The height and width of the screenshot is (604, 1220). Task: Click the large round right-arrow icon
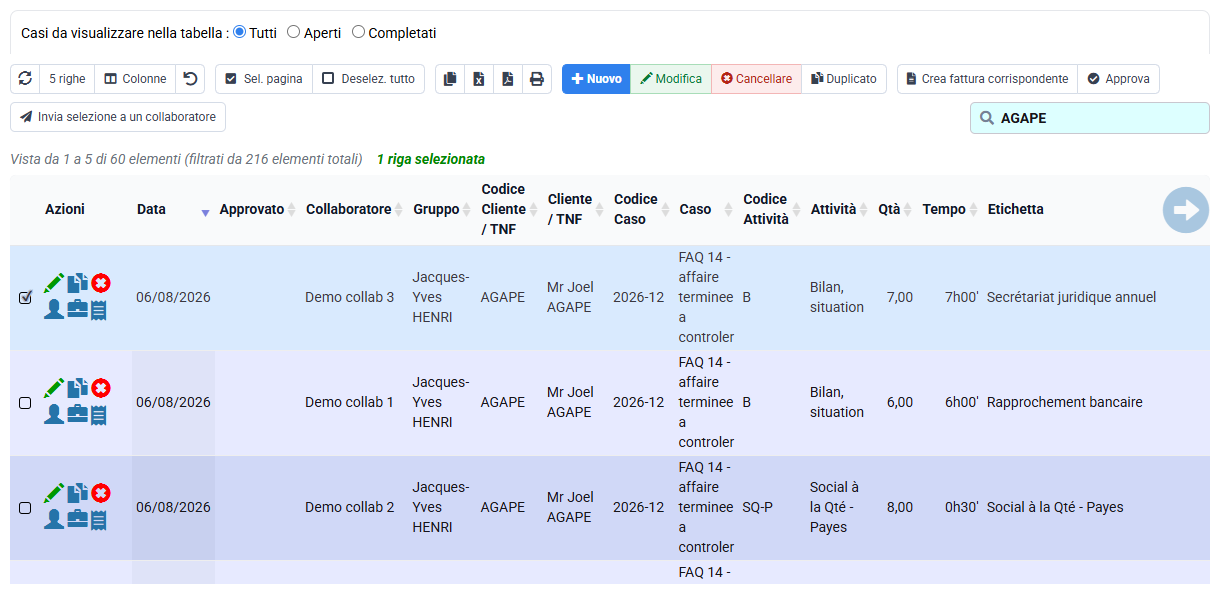pos(1186,210)
